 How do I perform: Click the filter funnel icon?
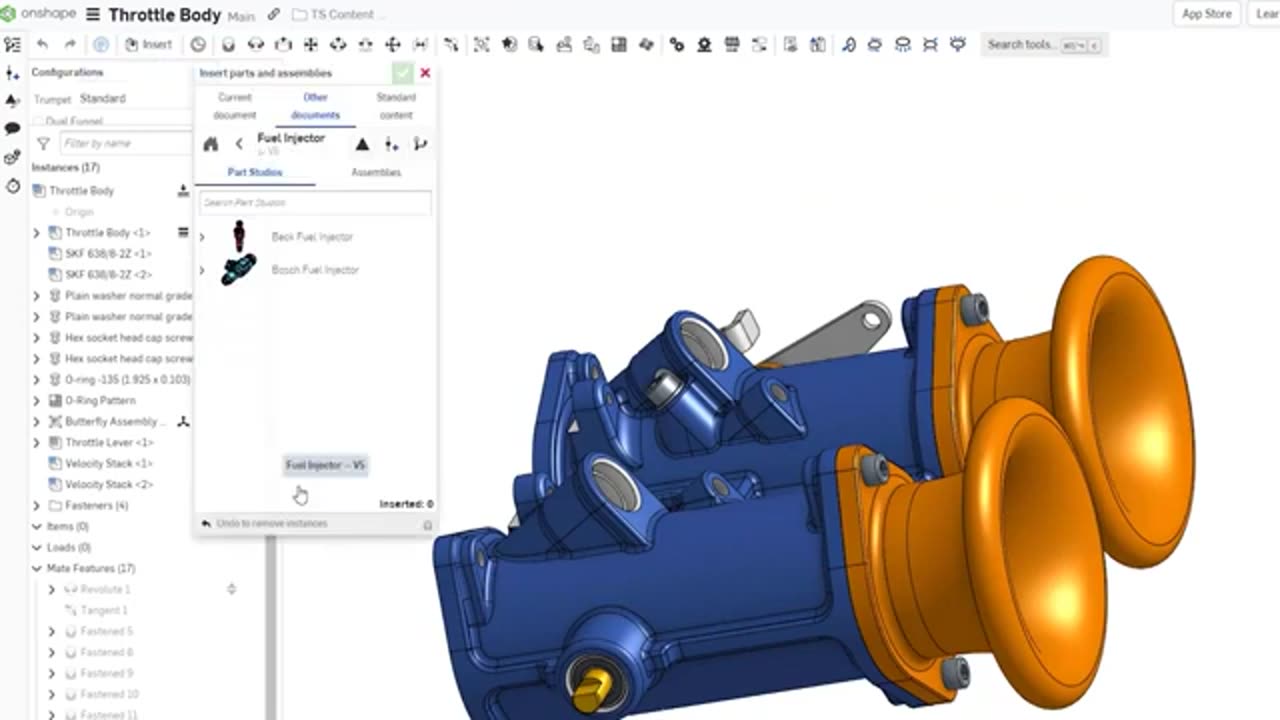[43, 143]
